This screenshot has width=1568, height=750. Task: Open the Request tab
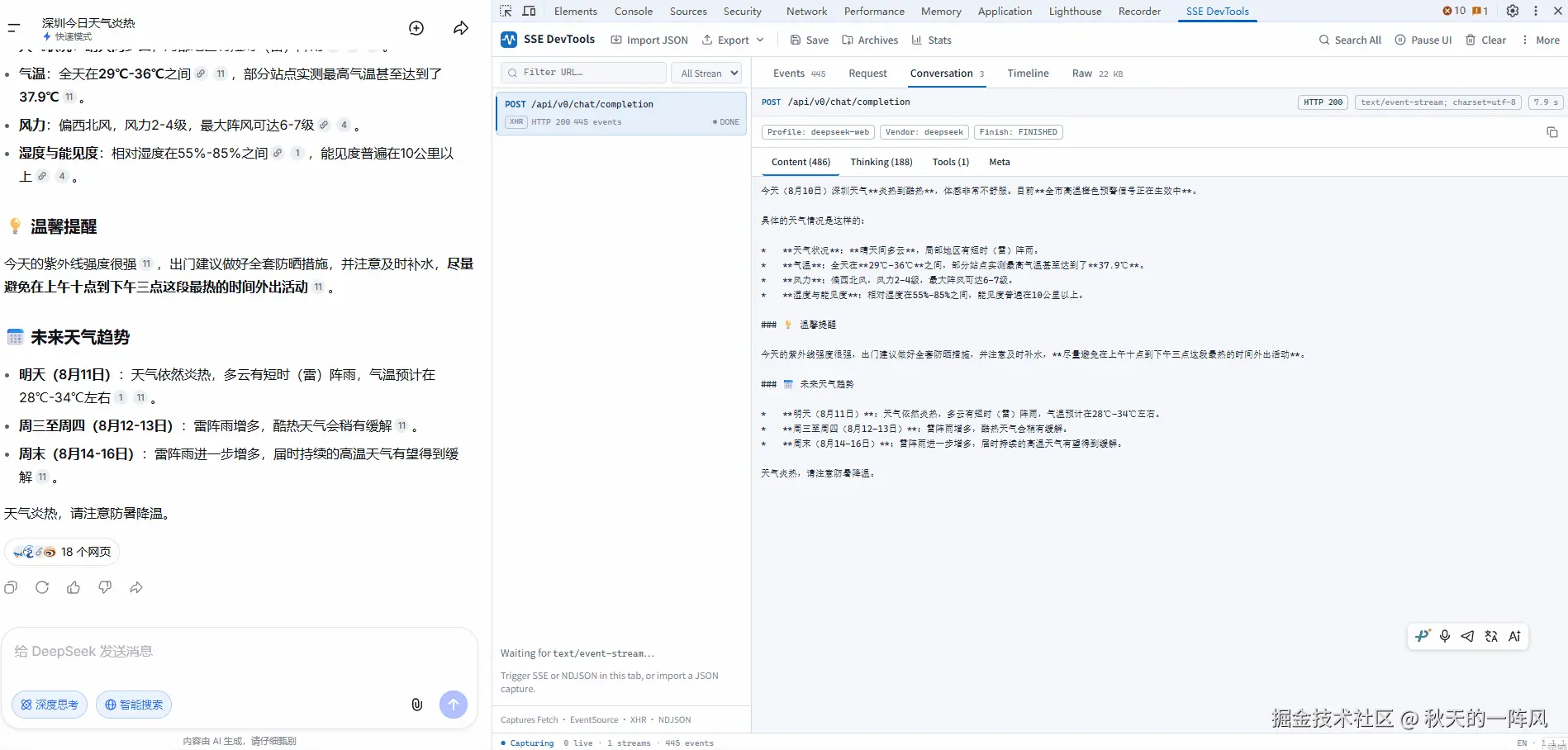(x=867, y=74)
